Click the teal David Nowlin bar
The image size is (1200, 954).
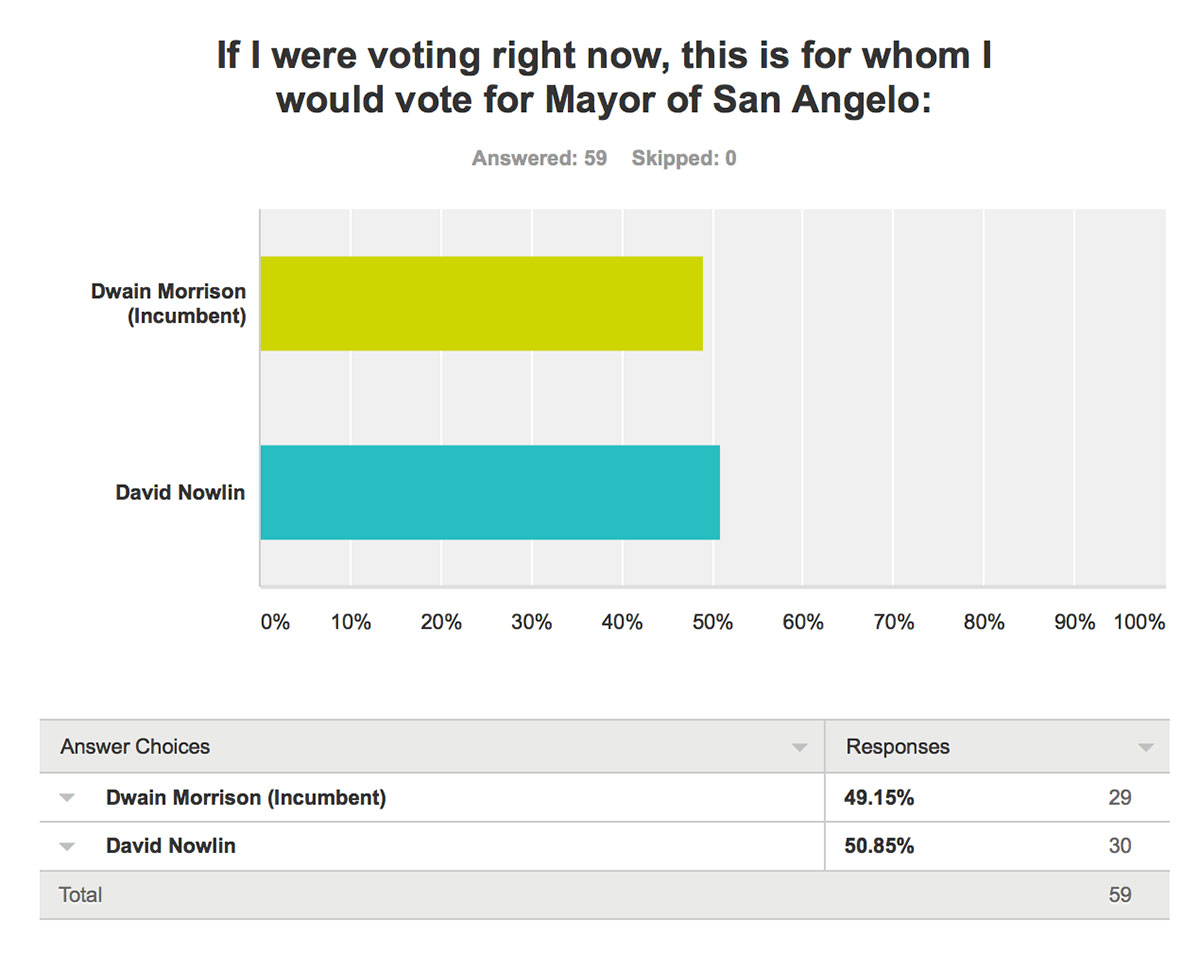click(x=490, y=492)
